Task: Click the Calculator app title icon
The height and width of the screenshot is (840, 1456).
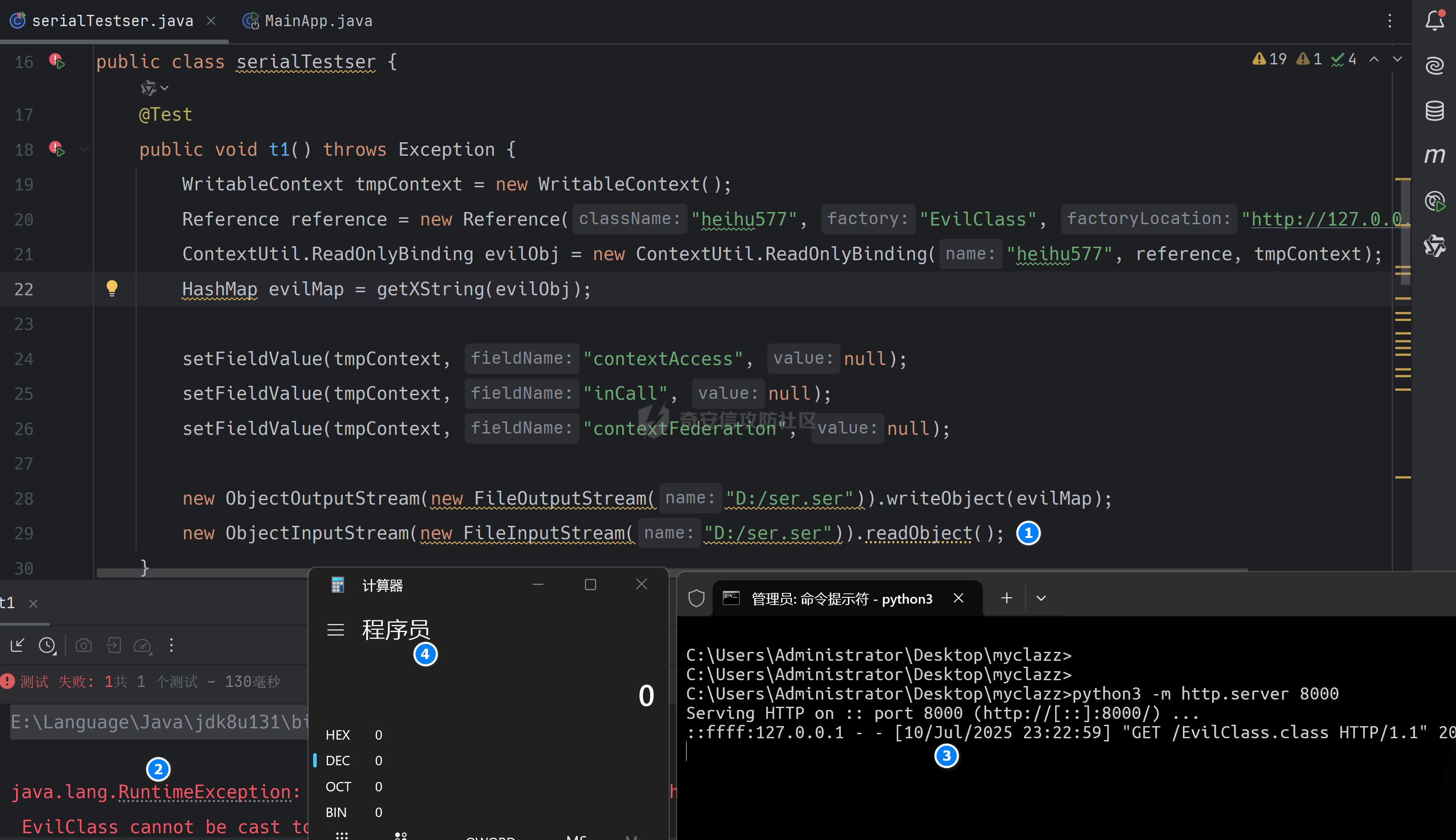Action: point(338,585)
